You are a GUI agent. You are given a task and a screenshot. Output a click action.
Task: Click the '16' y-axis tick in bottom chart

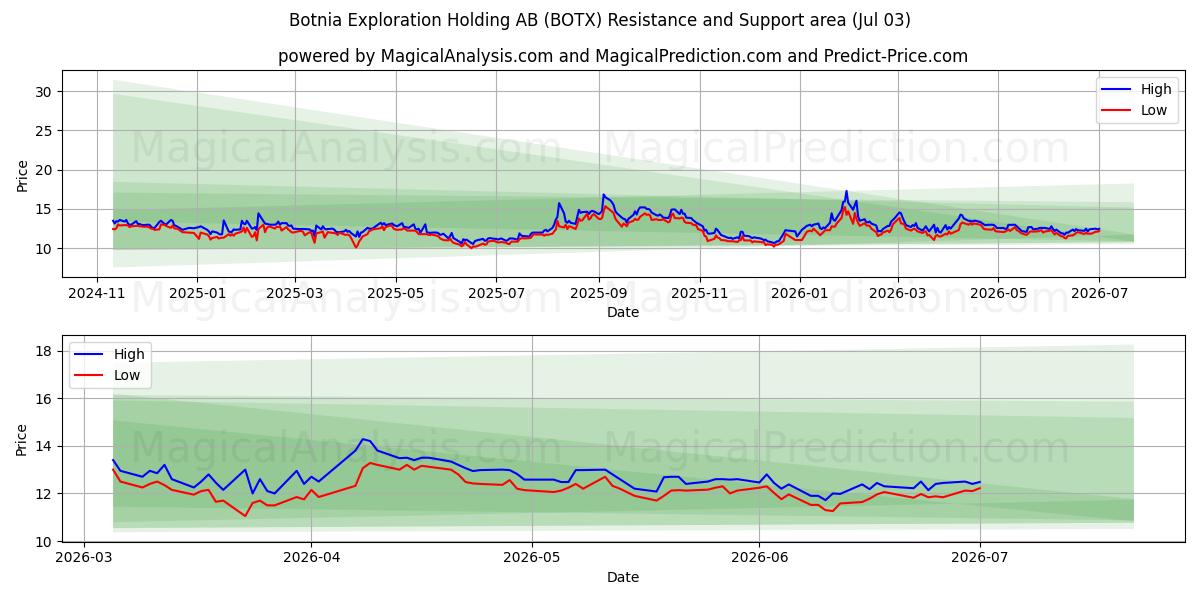pyautogui.click(x=46, y=399)
